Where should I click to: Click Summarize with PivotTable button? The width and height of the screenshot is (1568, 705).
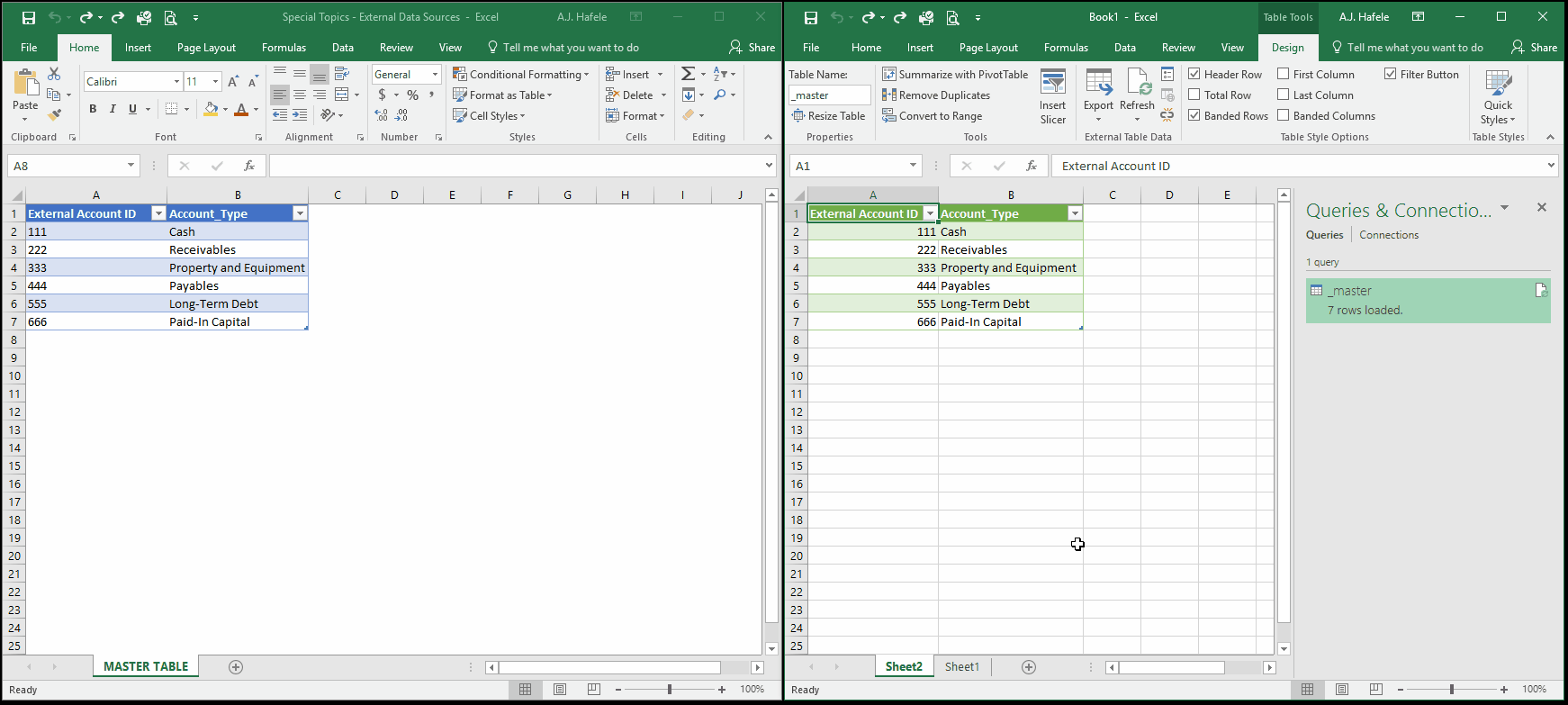[955, 74]
